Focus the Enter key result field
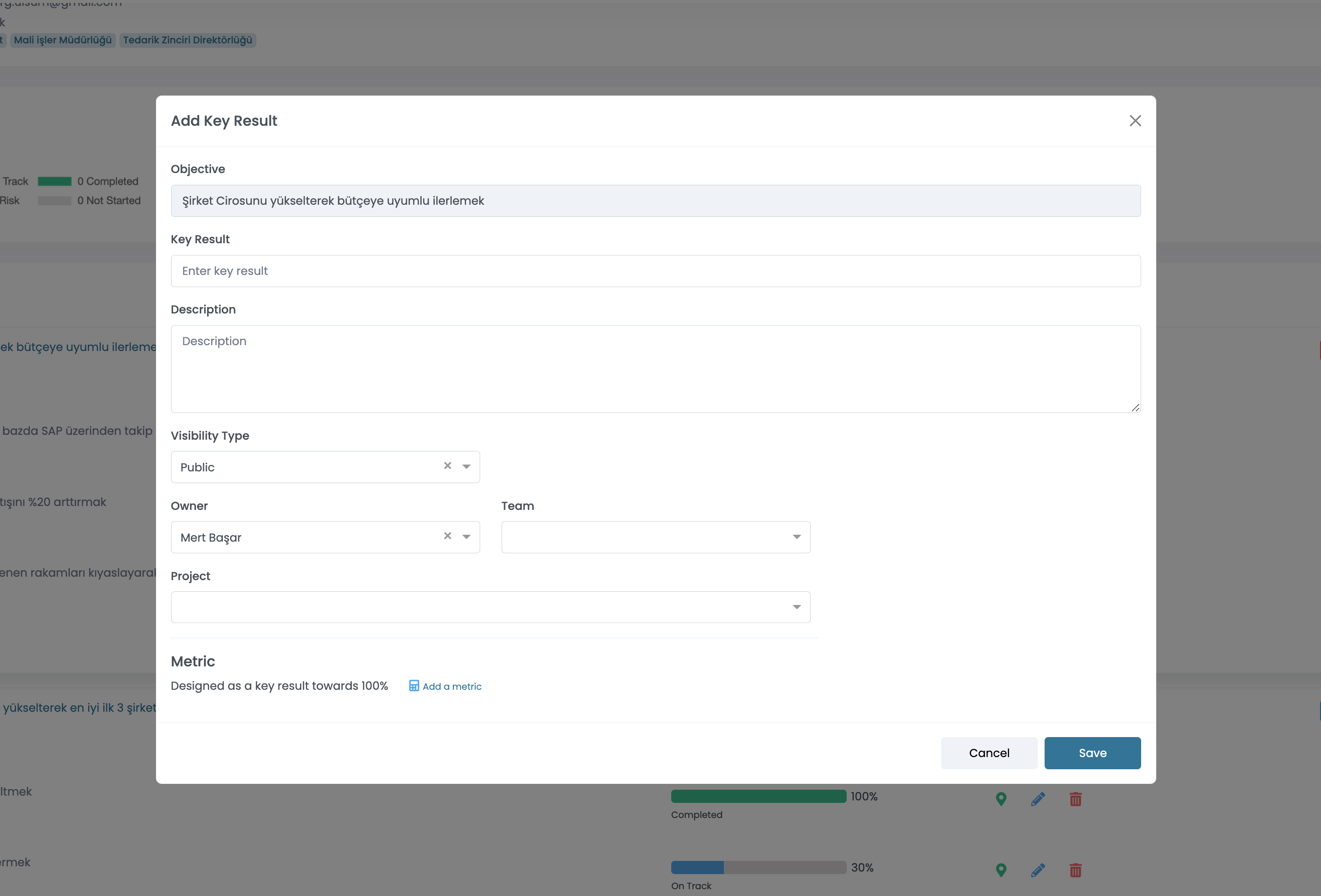1321x896 pixels. tap(655, 271)
